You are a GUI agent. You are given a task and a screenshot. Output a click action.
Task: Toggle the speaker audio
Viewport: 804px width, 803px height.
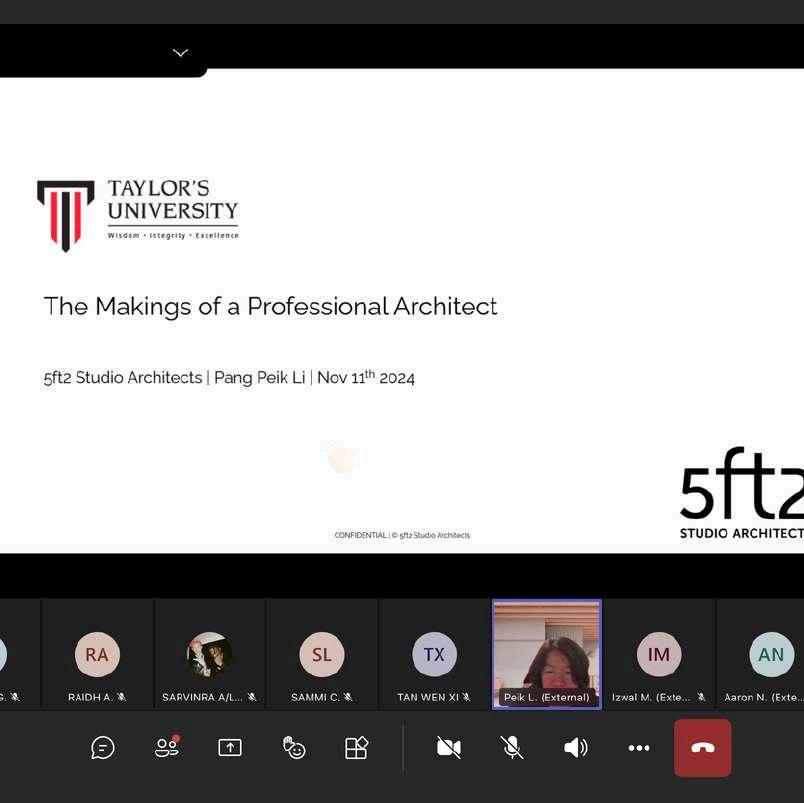[x=576, y=748]
